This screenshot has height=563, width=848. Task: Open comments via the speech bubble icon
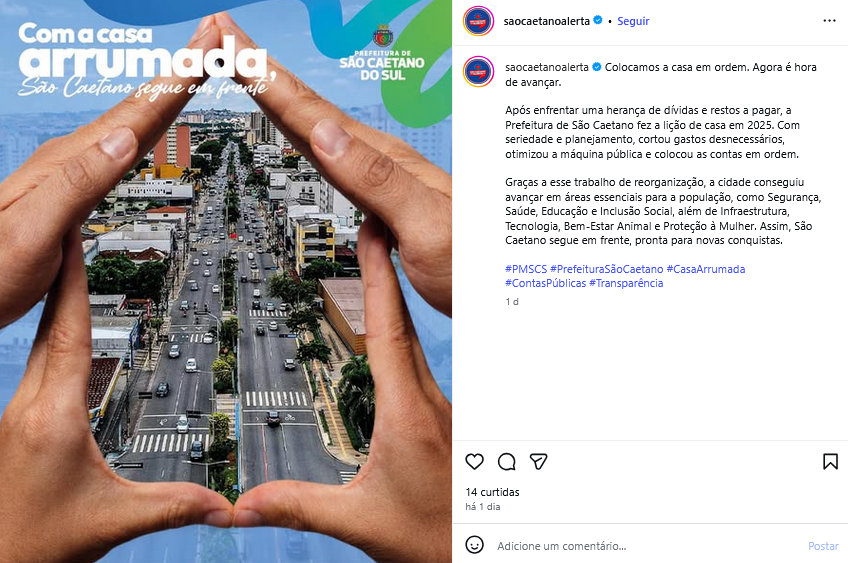[506, 461]
